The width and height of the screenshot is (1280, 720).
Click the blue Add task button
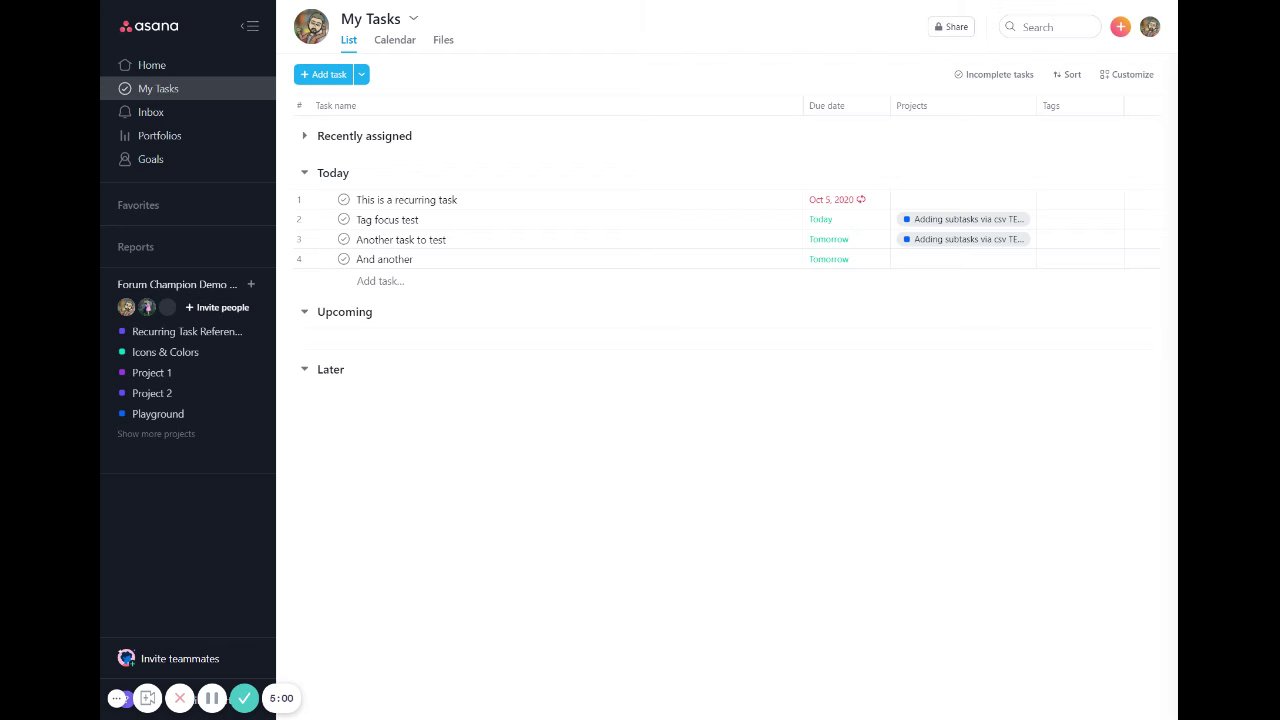tap(323, 74)
